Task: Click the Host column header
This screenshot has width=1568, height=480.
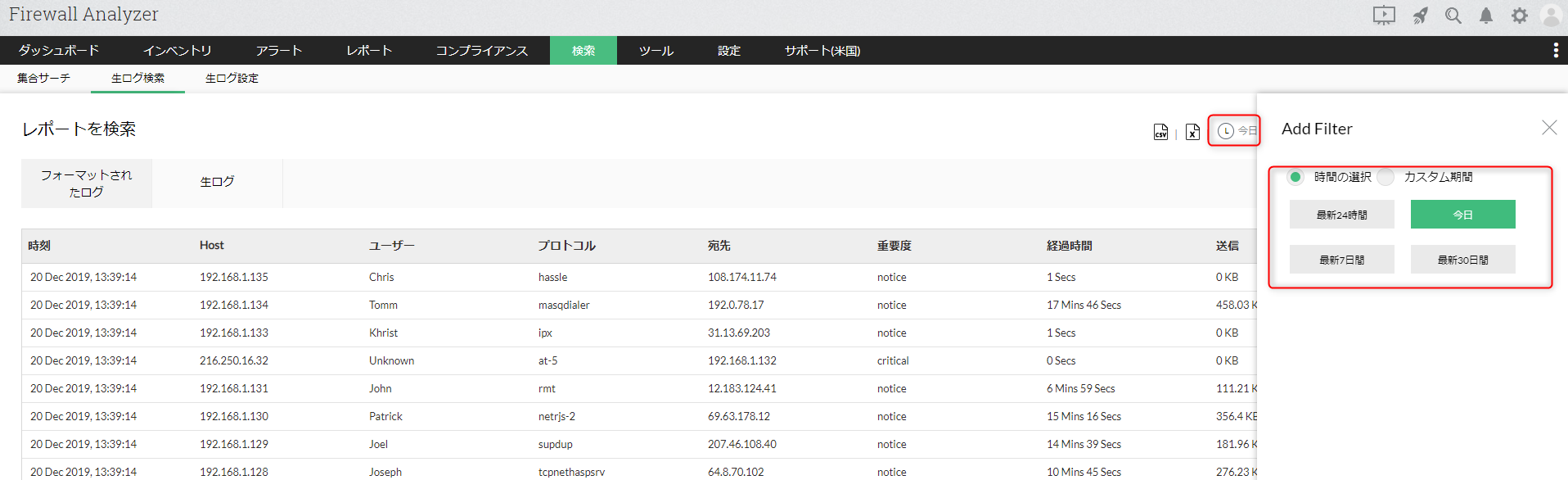Action: point(212,246)
